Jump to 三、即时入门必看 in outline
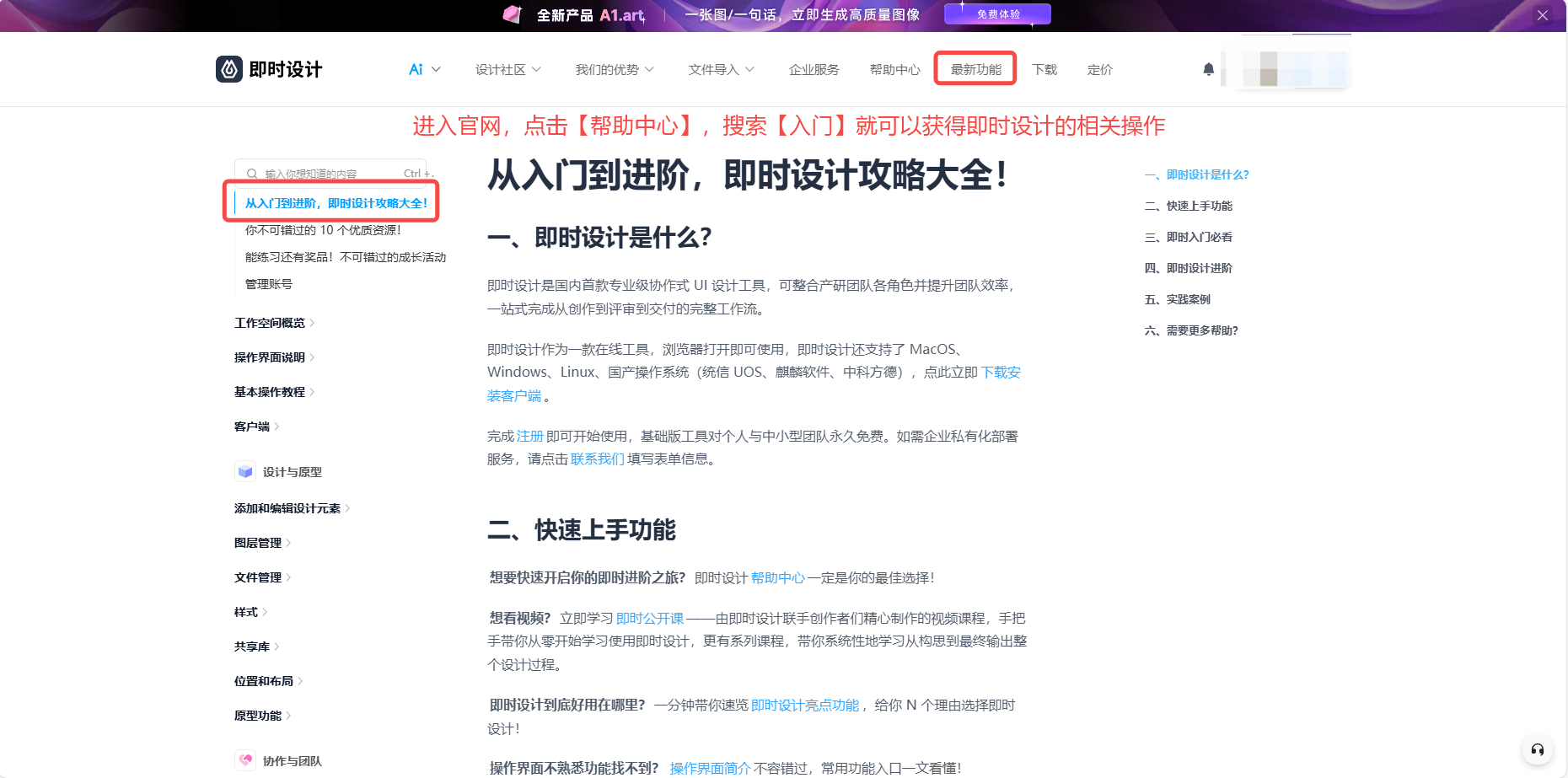The height and width of the screenshot is (778, 1568). pos(1188,237)
